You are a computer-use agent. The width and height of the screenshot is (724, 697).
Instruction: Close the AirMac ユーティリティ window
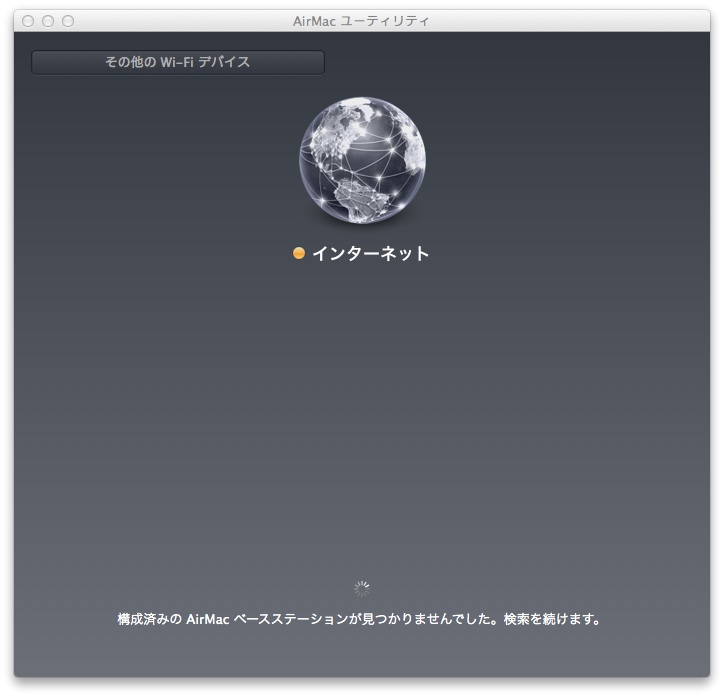[28, 21]
